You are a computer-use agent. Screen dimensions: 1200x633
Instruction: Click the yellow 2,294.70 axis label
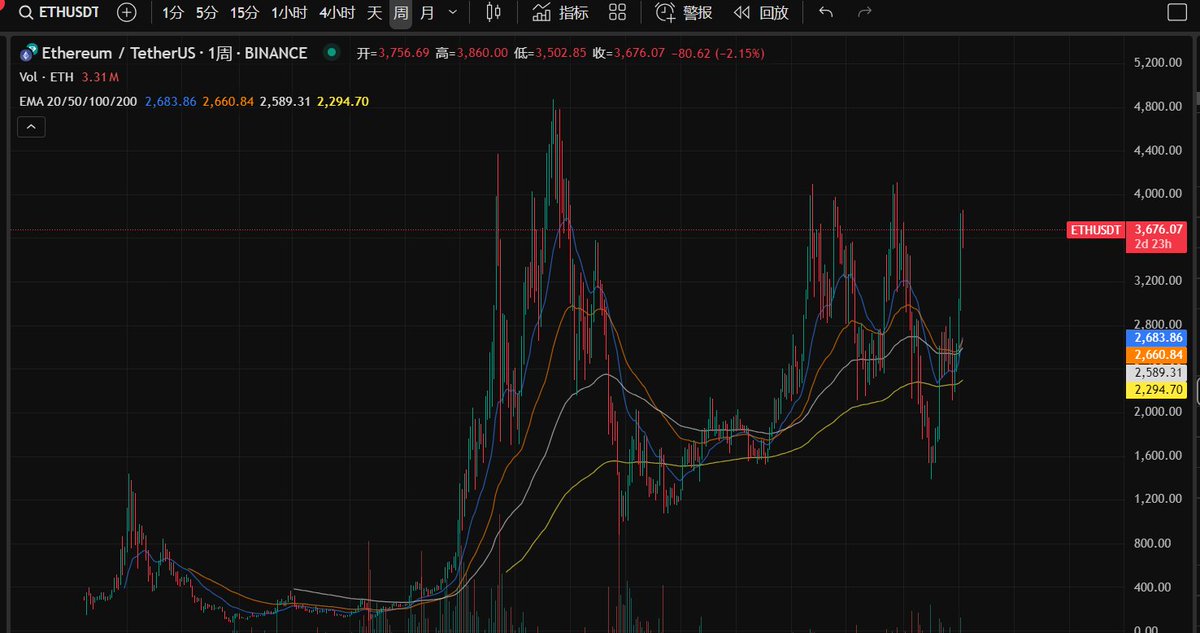[x=1159, y=389]
